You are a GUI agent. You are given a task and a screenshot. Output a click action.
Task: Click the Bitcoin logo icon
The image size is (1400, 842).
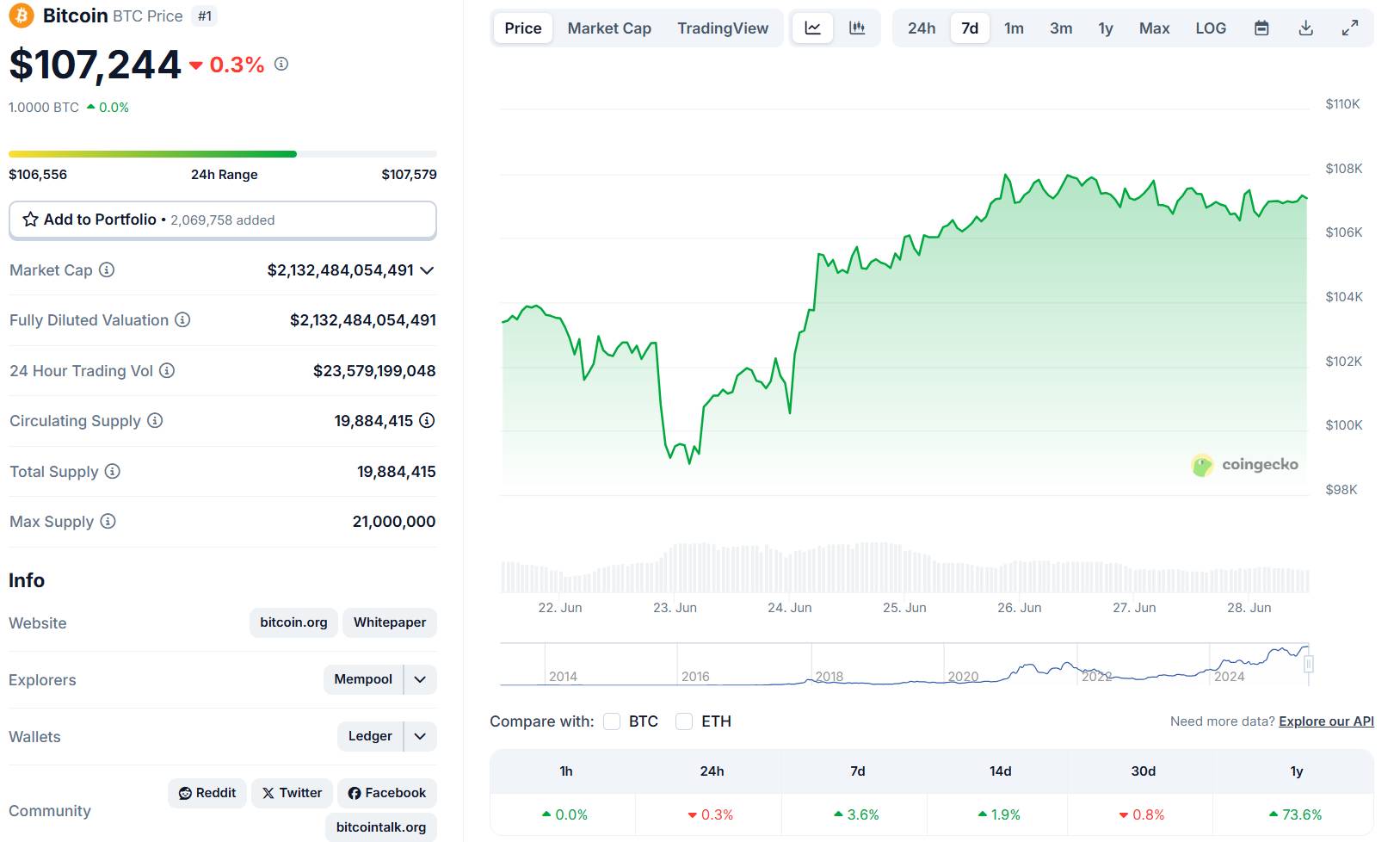click(21, 15)
